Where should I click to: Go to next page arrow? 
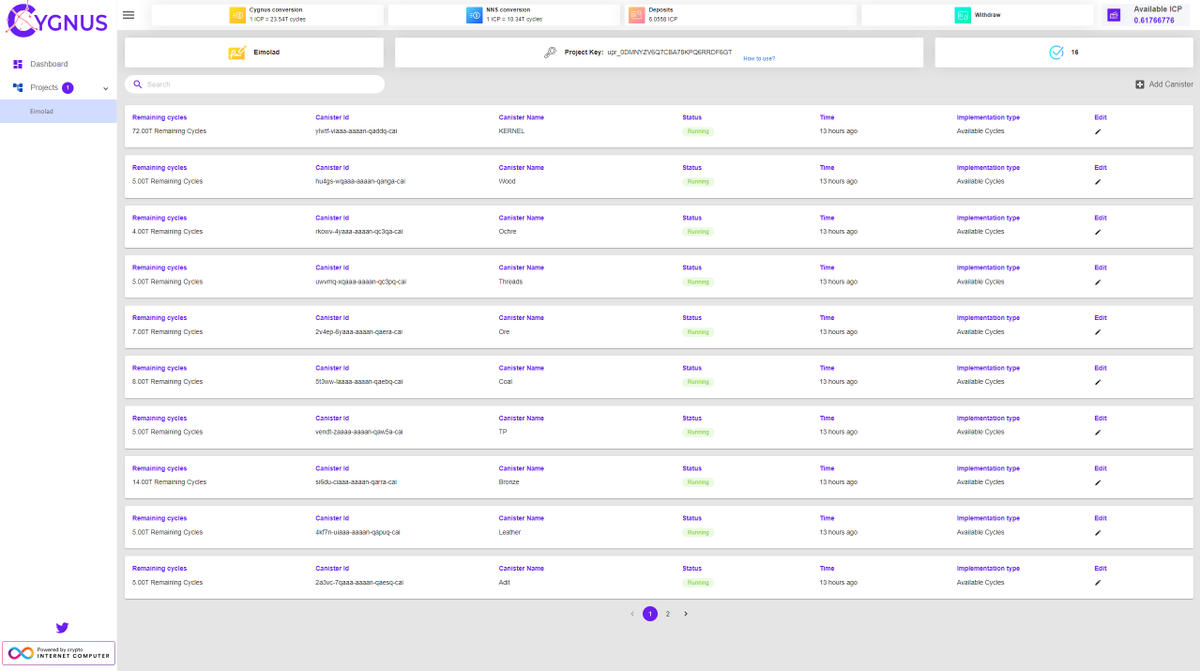pyautogui.click(x=686, y=614)
